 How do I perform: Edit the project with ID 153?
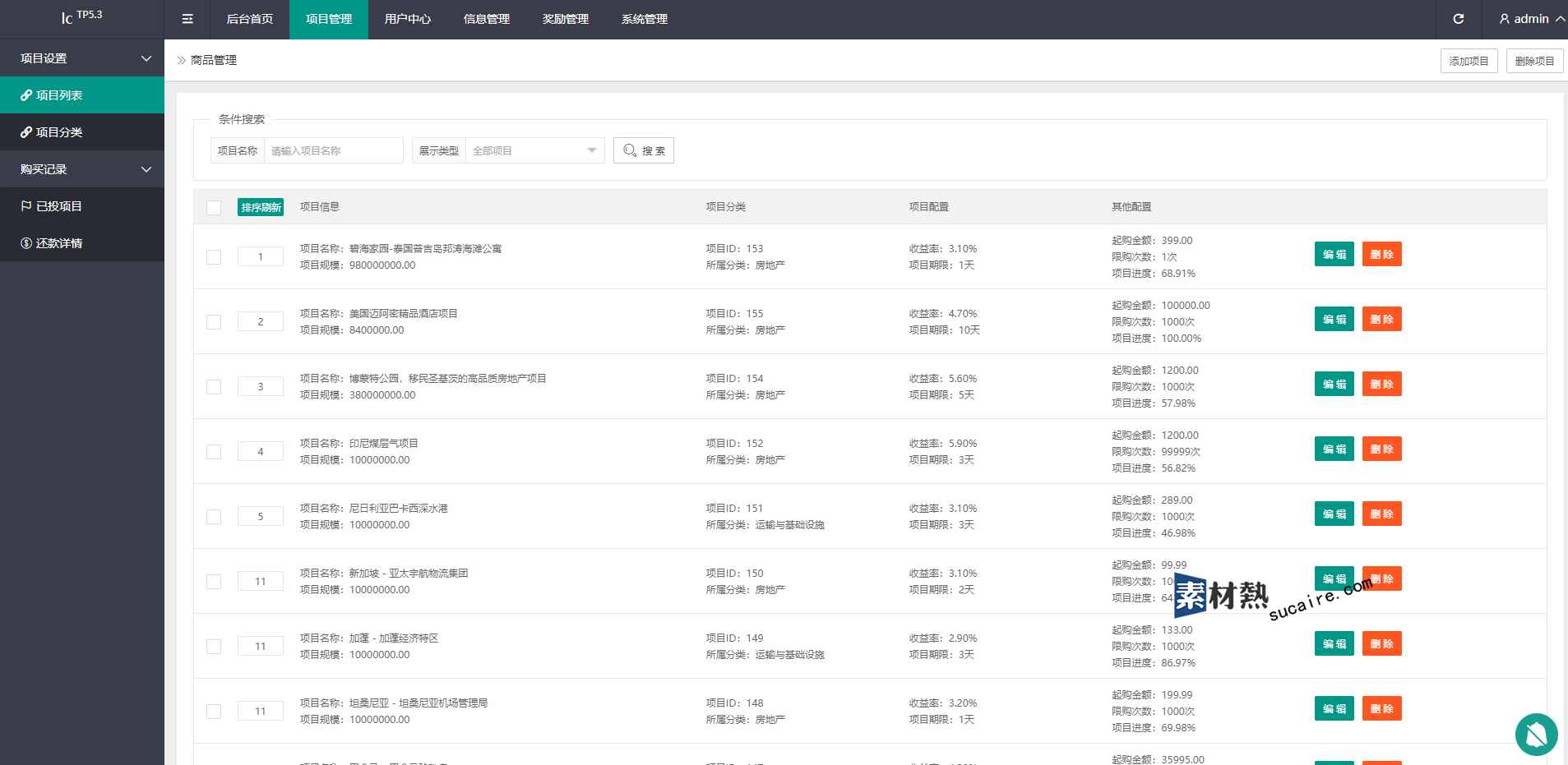click(x=1334, y=254)
